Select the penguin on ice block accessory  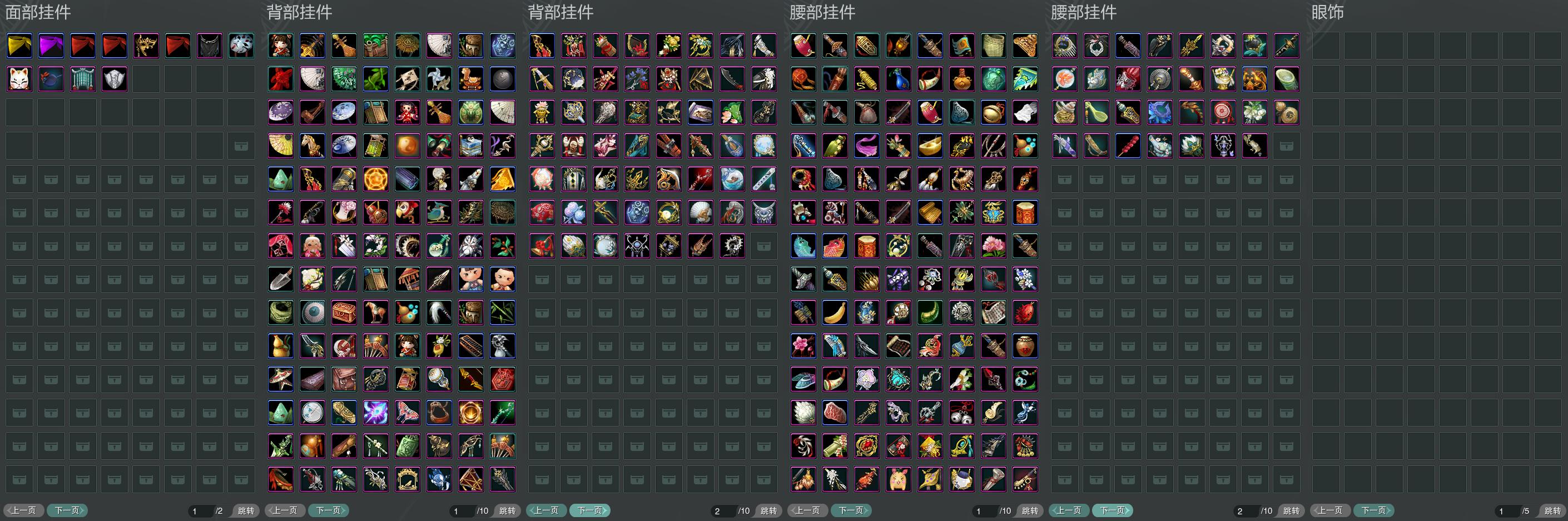point(470,146)
